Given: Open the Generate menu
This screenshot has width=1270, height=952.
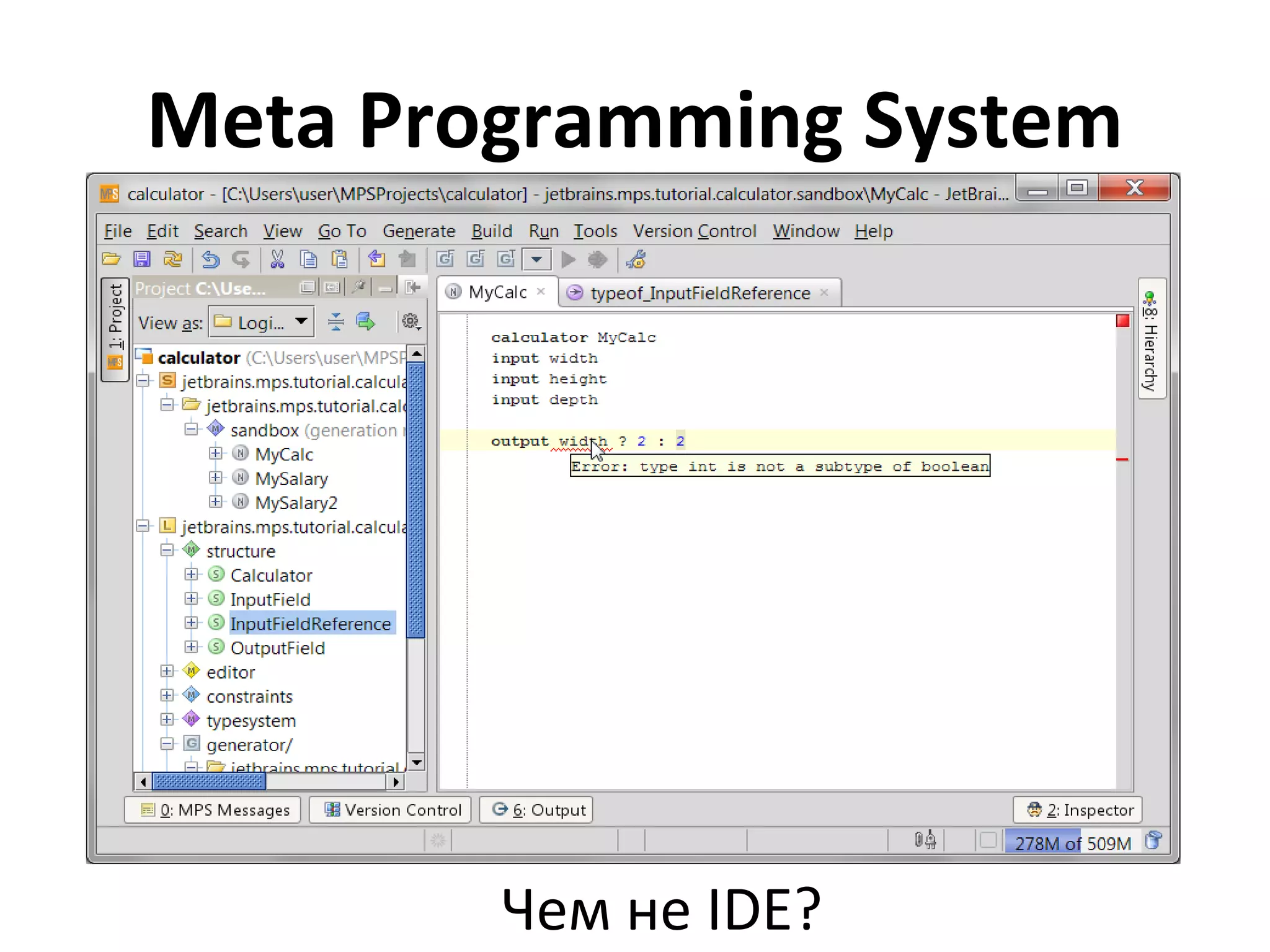Looking at the screenshot, I should click(x=419, y=231).
